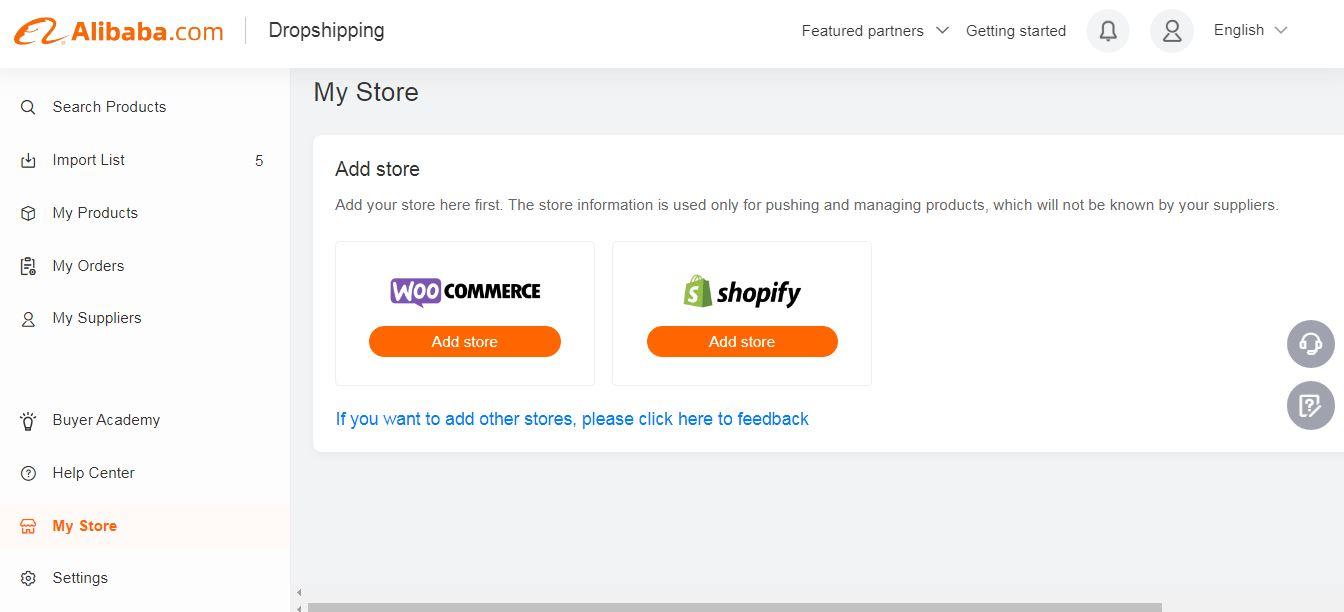Viewport: 1344px width, 612px height.
Task: Click the feedback link for other stores
Action: (x=572, y=419)
